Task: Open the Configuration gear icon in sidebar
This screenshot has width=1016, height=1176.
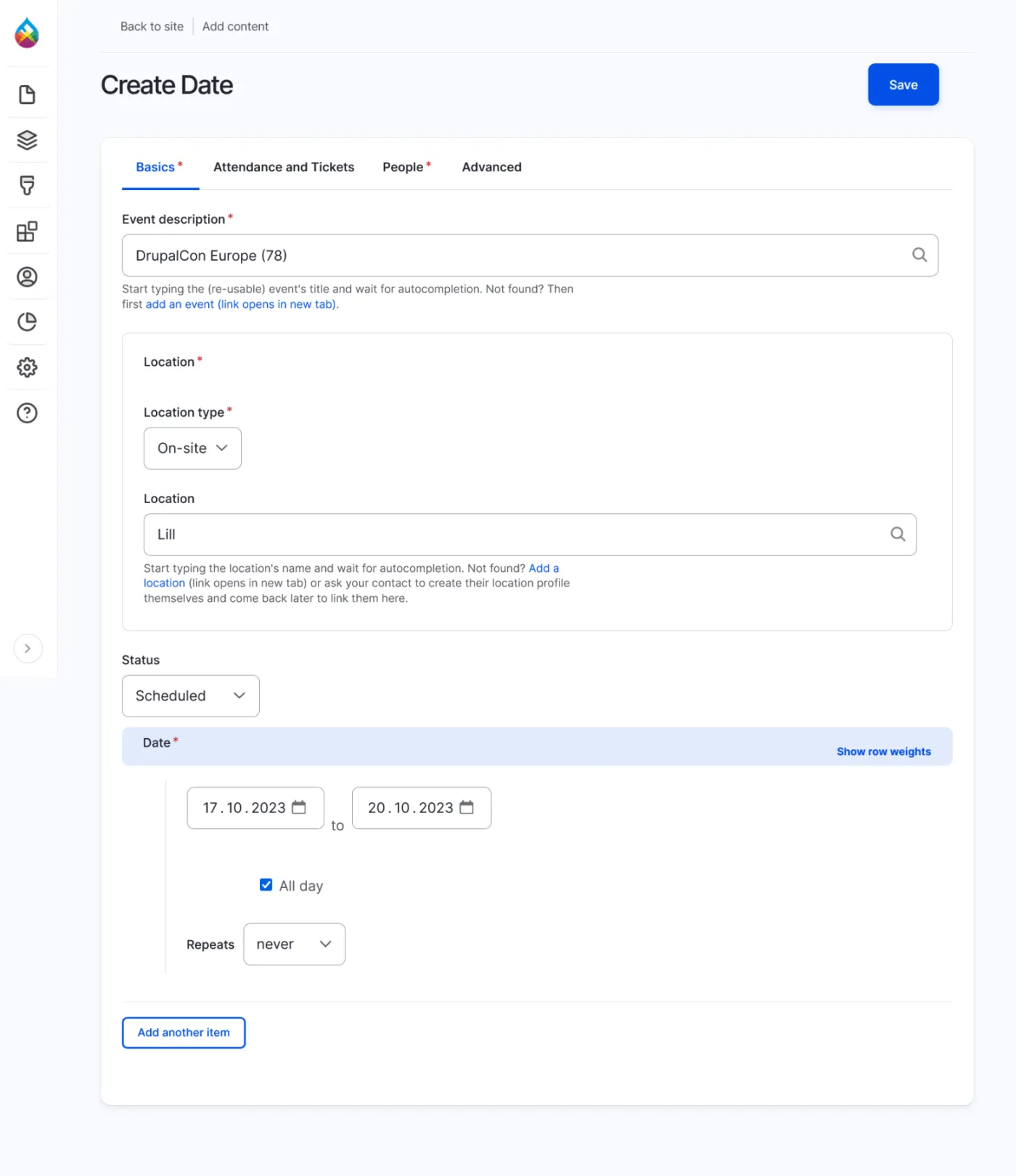Action: point(27,367)
